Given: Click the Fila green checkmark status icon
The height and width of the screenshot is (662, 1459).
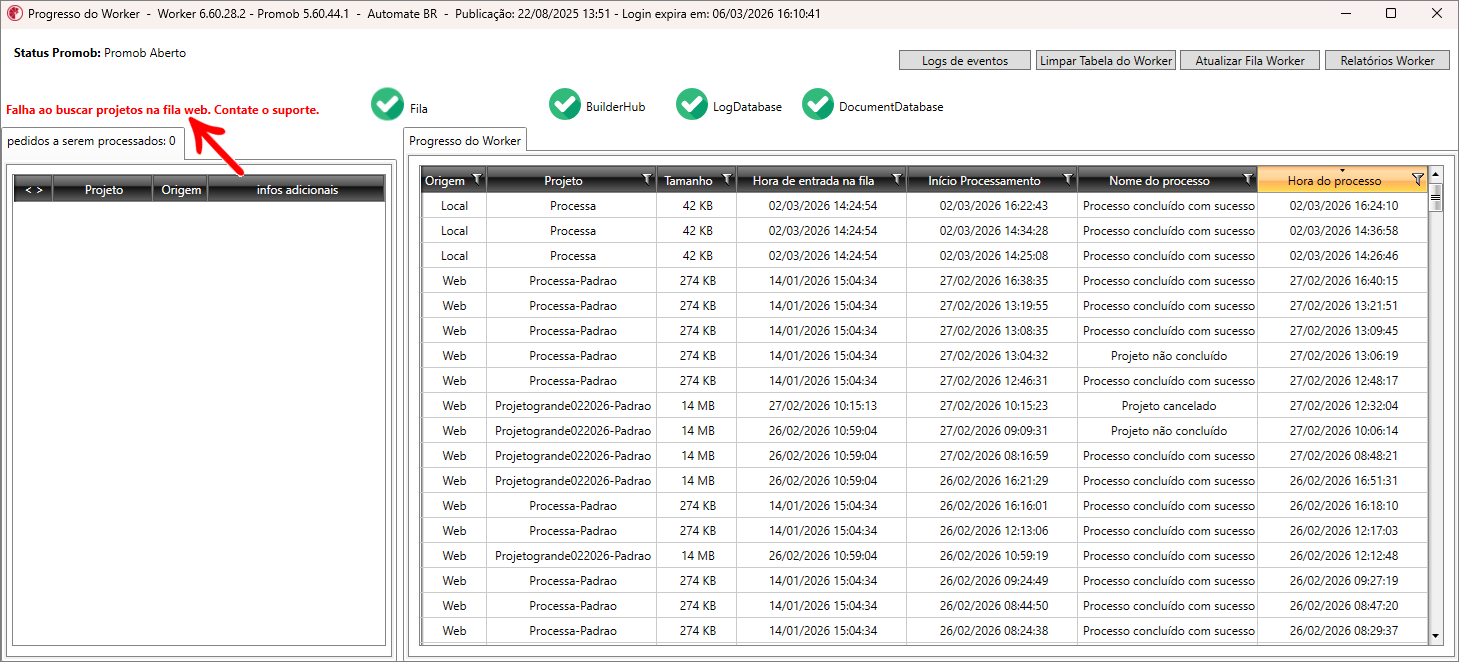Looking at the screenshot, I should [x=387, y=105].
